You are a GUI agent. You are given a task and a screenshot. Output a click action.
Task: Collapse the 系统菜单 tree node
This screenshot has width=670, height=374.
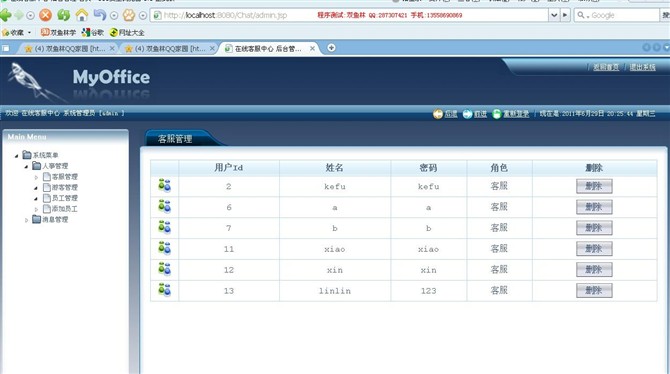(x=16, y=156)
